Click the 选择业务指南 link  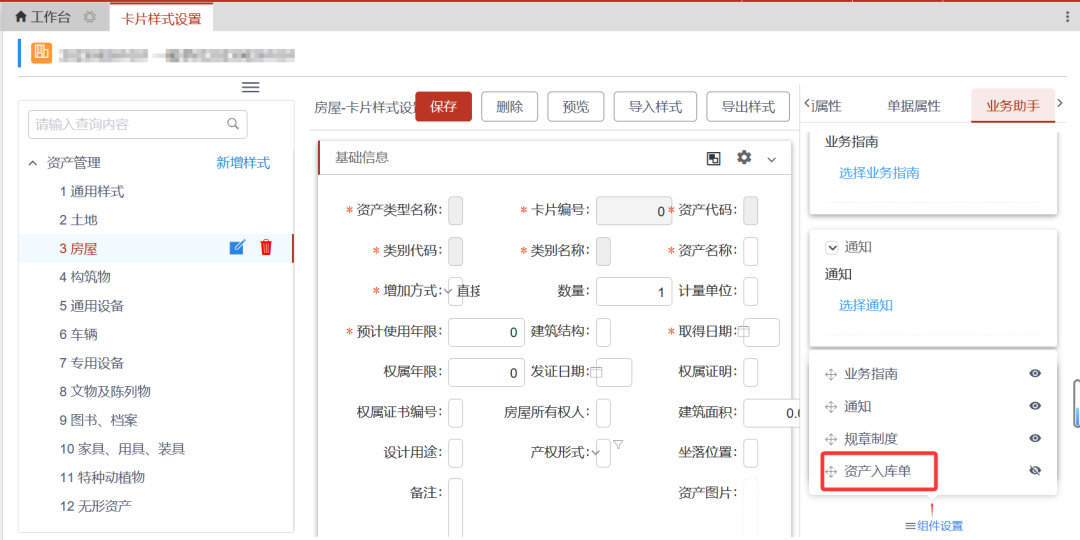(879, 173)
